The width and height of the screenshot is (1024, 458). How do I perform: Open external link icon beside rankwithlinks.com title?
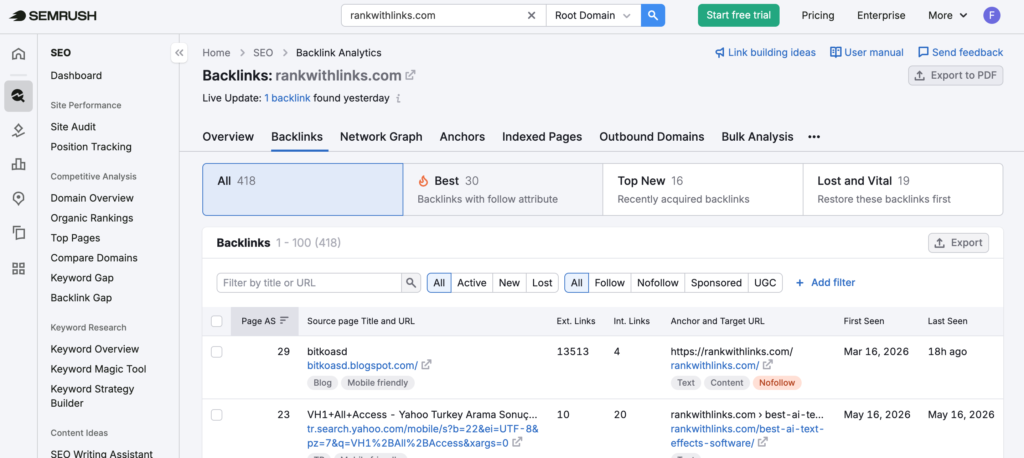[410, 75]
